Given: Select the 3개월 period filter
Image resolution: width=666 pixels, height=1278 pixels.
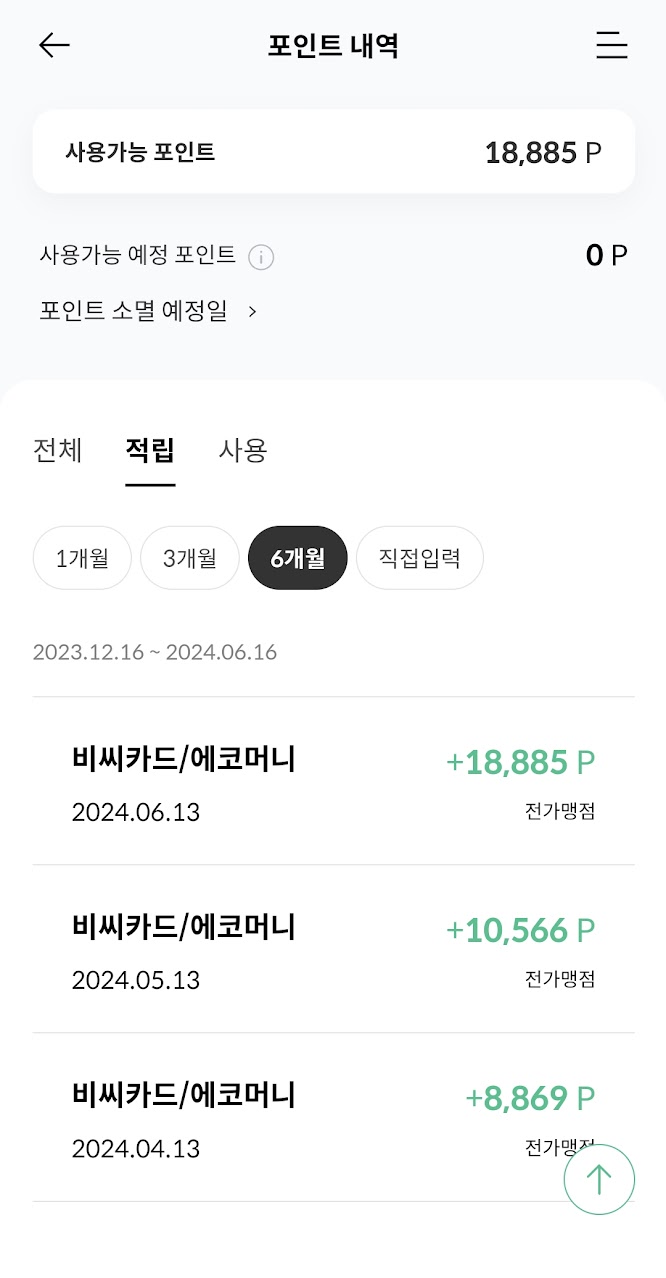Looking at the screenshot, I should (190, 558).
